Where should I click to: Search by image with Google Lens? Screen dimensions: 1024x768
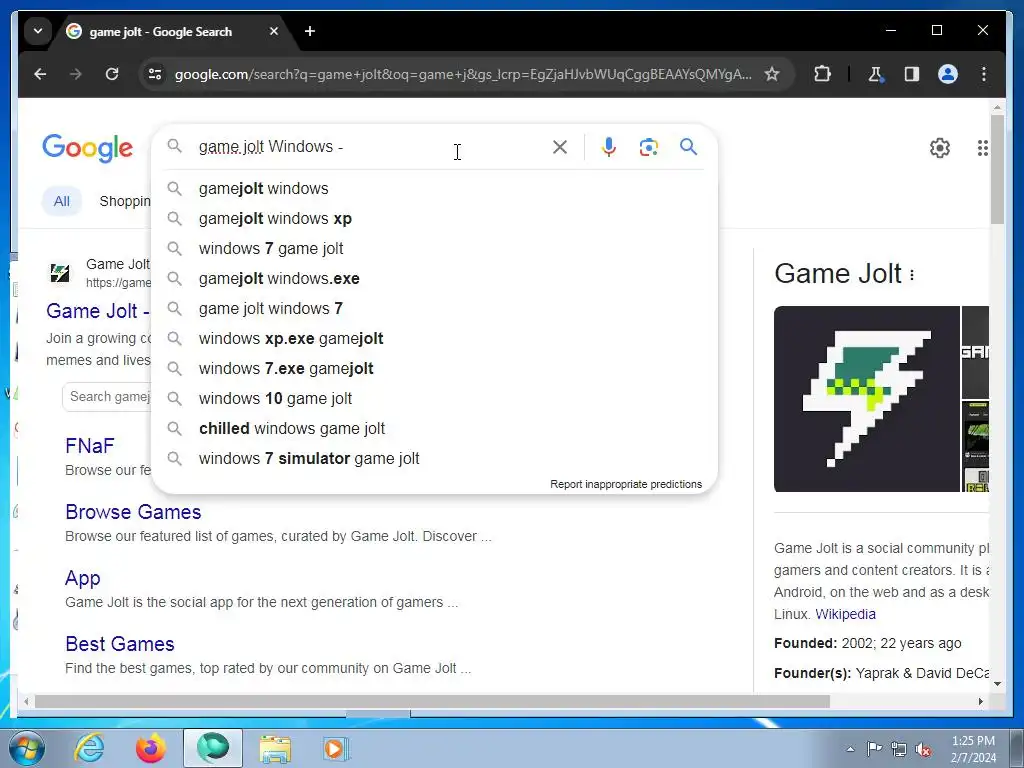click(x=648, y=147)
